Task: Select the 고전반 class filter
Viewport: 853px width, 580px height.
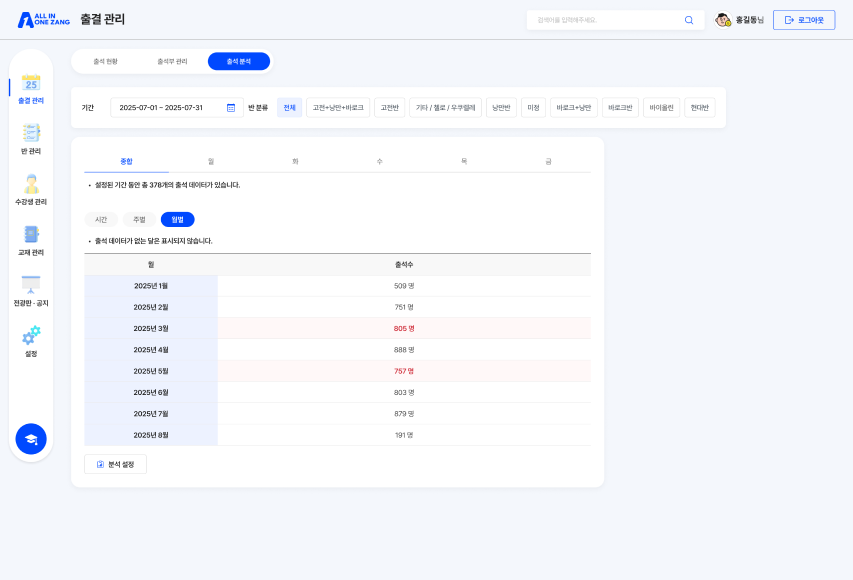Action: pos(390,108)
